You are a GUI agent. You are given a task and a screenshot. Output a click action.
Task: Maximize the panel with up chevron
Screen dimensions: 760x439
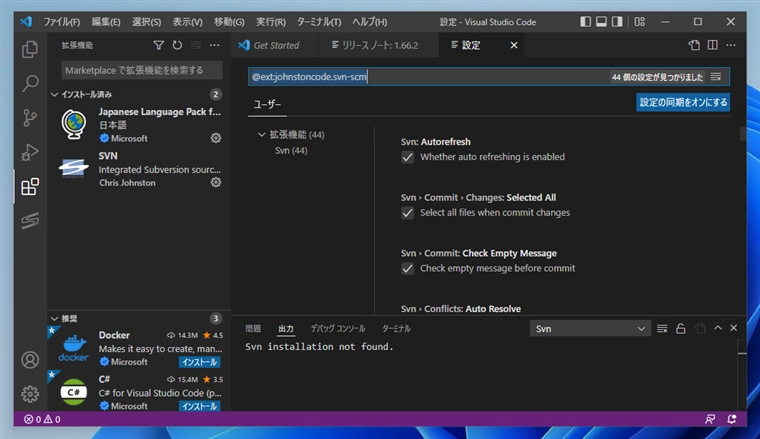(x=718, y=328)
